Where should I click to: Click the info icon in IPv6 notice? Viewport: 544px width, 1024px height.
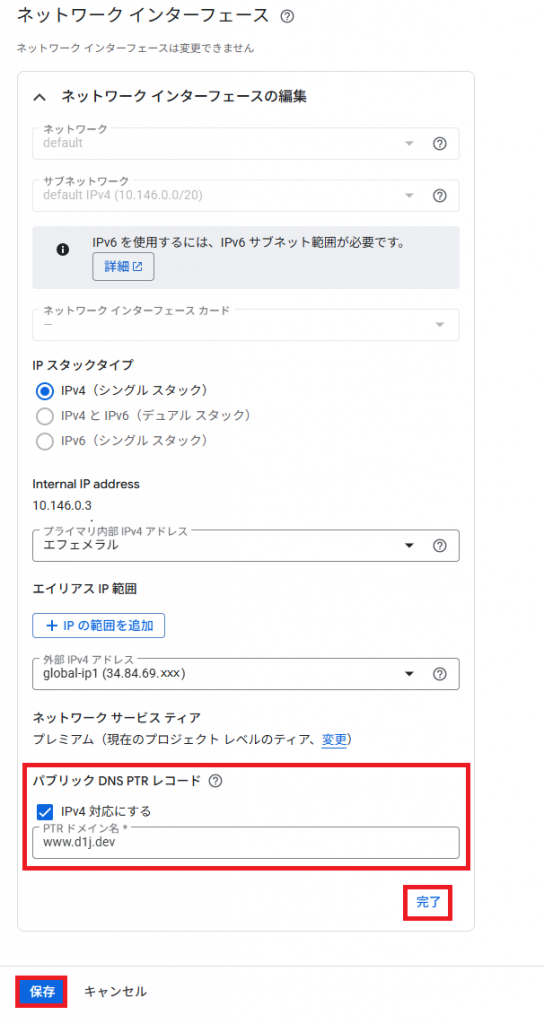click(x=63, y=249)
